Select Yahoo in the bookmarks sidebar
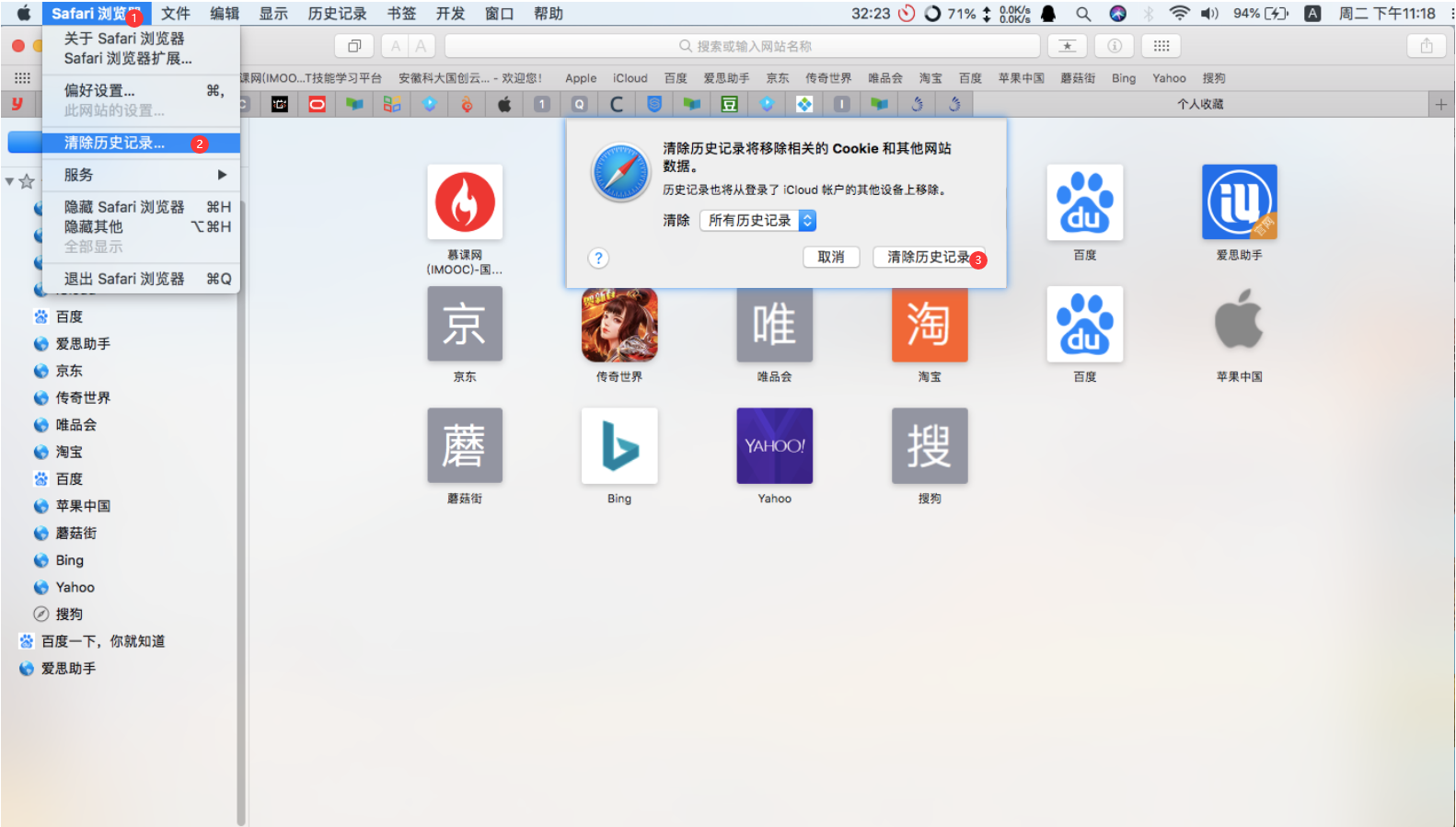Viewport: 1456px width, 827px height. pyautogui.click(x=75, y=587)
